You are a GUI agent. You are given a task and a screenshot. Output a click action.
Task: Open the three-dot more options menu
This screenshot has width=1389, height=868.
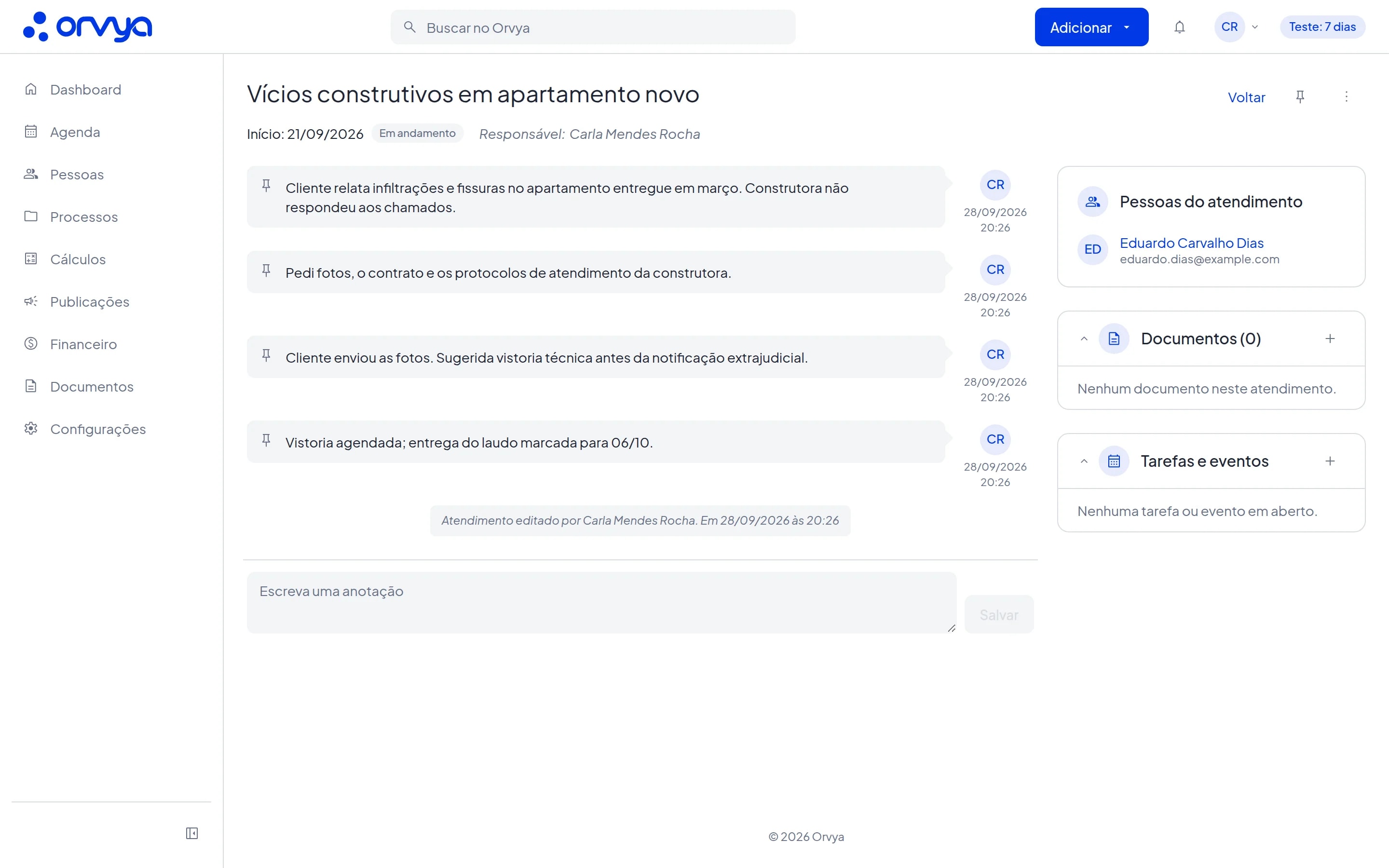click(1347, 97)
